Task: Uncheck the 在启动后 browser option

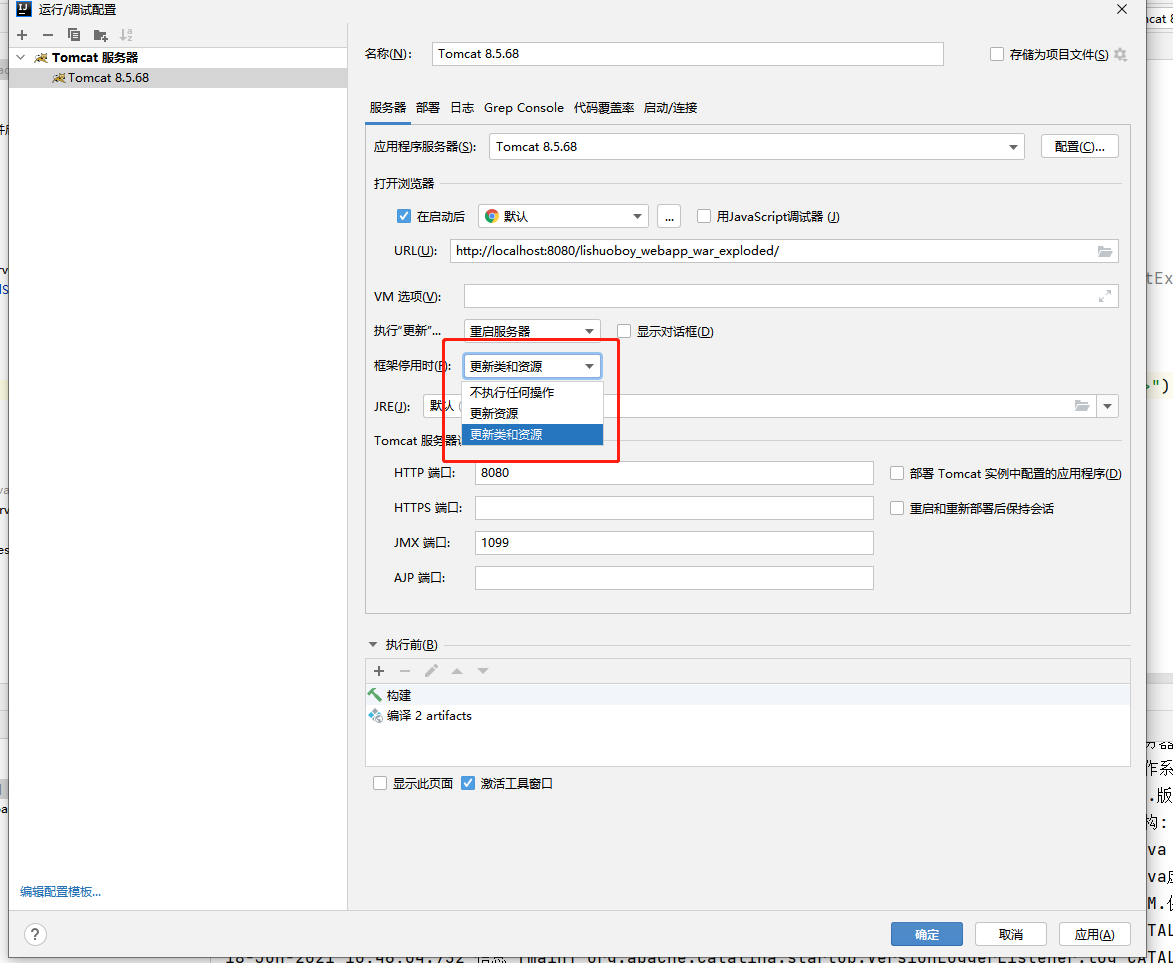Action: 404,216
